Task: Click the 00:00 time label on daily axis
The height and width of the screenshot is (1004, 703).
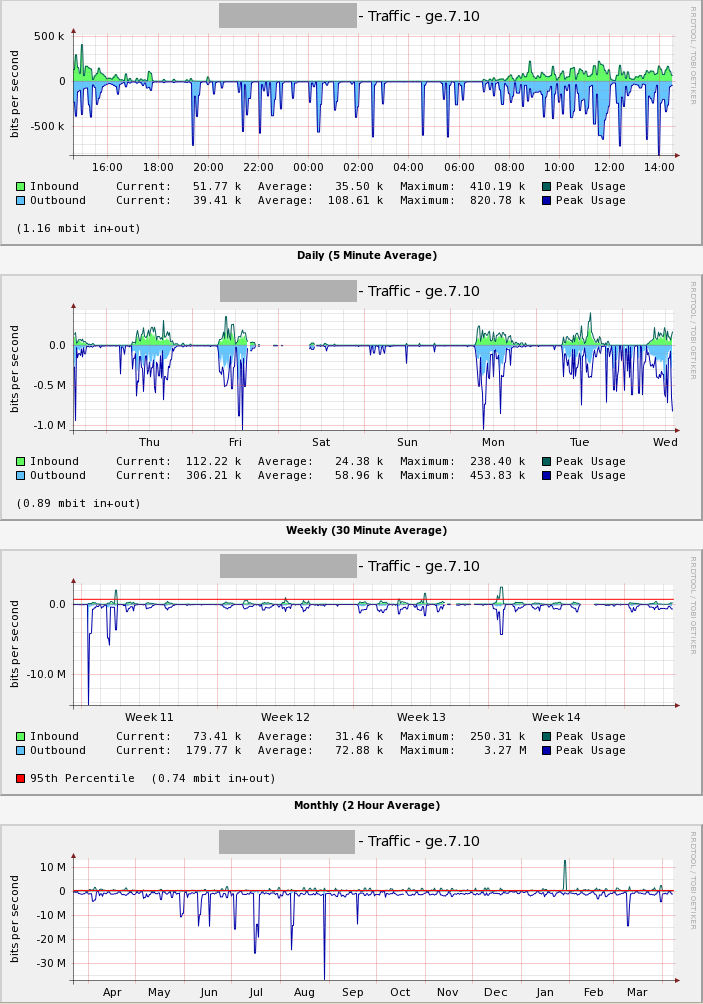Action: pos(308,167)
